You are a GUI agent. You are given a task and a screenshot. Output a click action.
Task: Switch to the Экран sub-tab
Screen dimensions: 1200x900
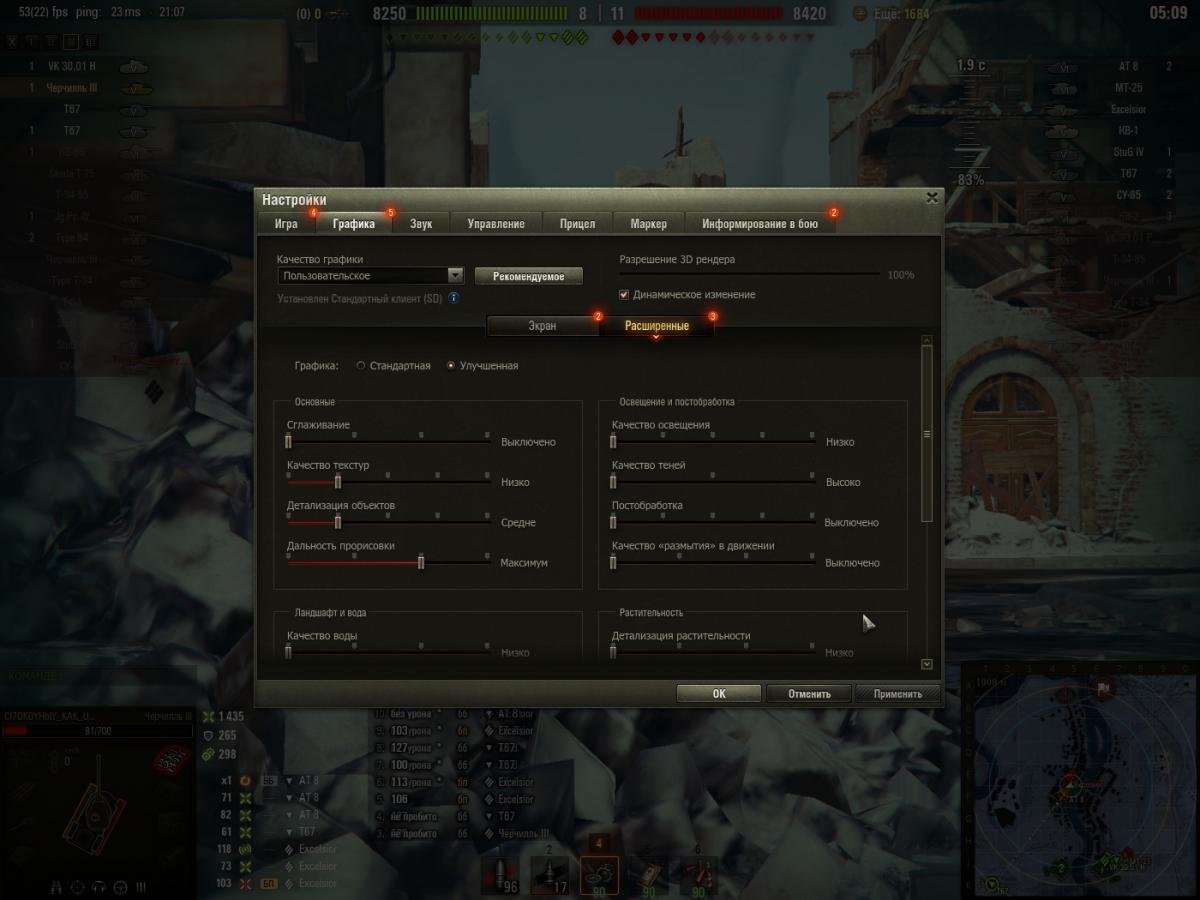tap(542, 326)
